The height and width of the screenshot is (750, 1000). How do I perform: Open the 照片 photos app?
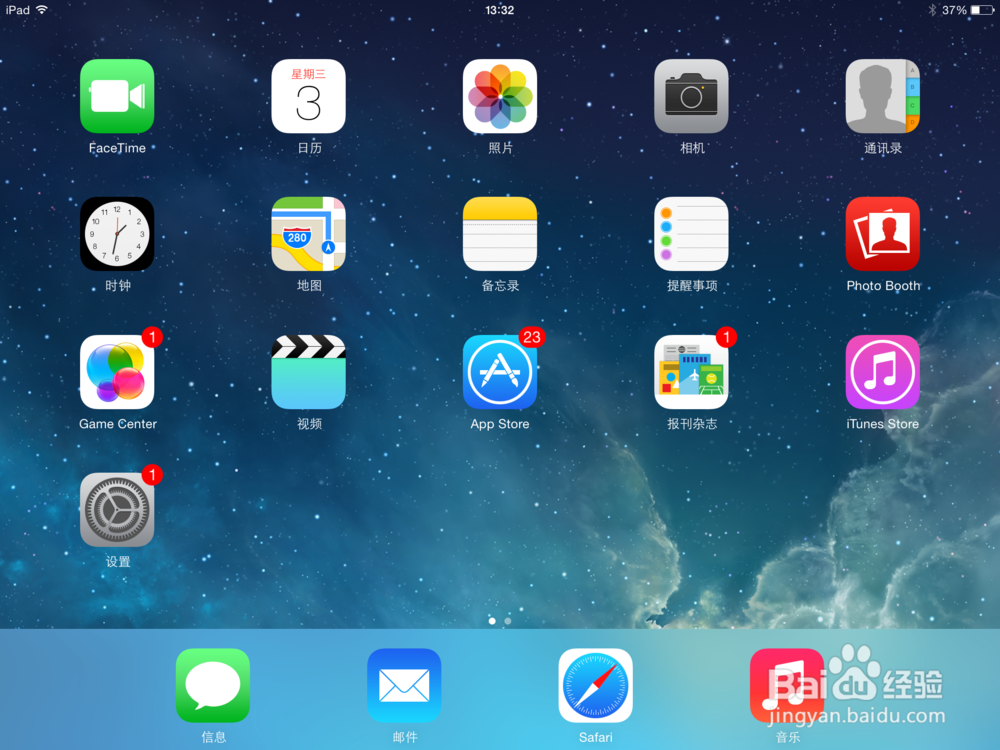pyautogui.click(x=500, y=96)
